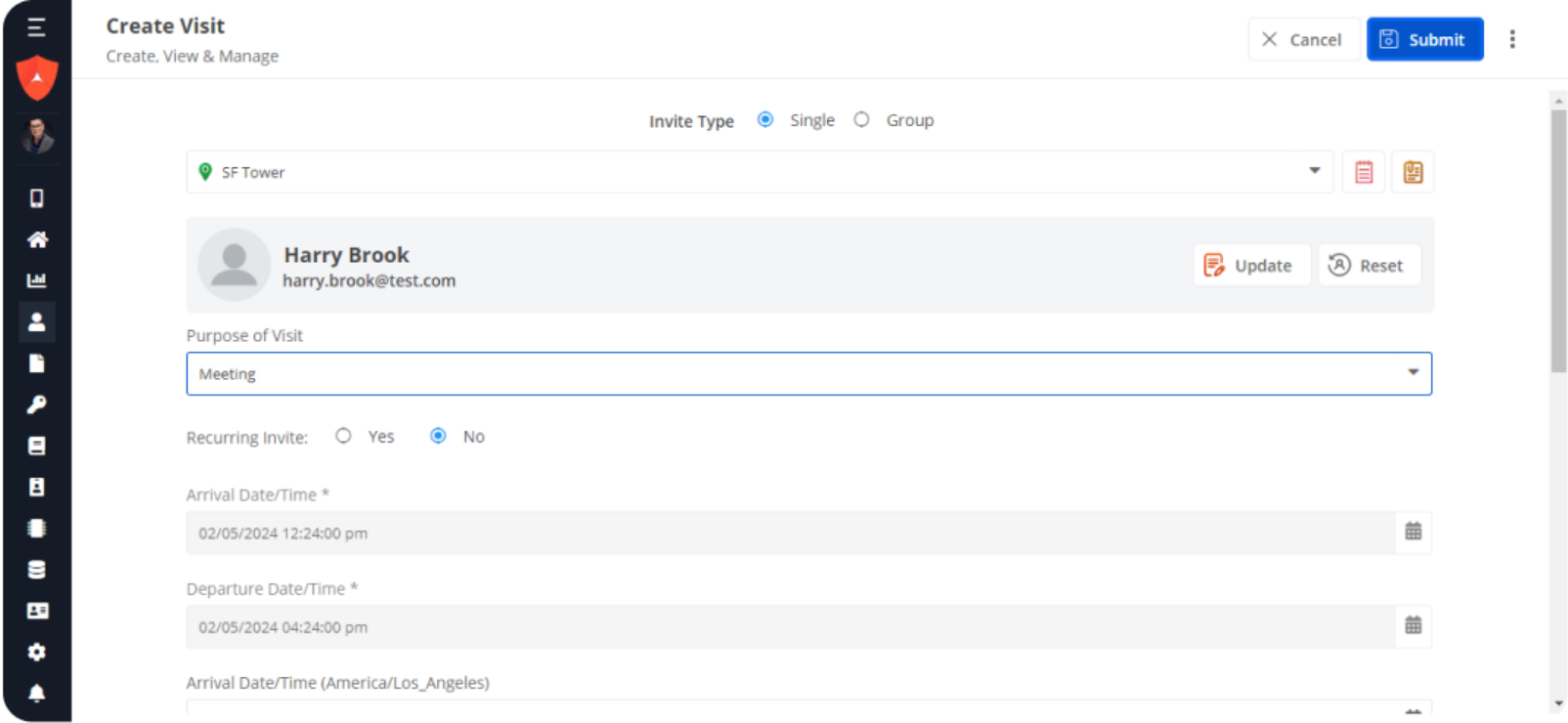Cancel the visit creation

point(1303,39)
